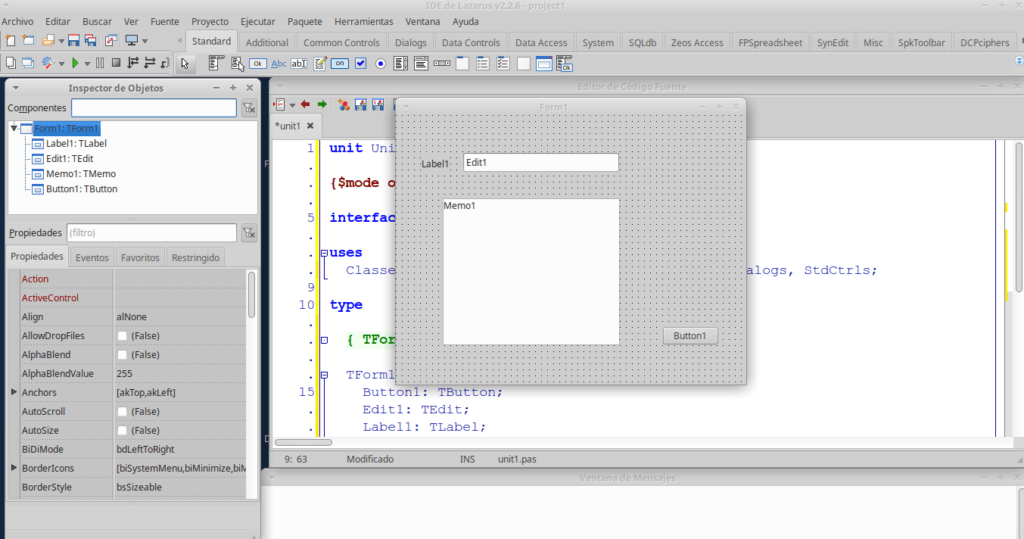Open the Archivo menu

tap(17, 22)
